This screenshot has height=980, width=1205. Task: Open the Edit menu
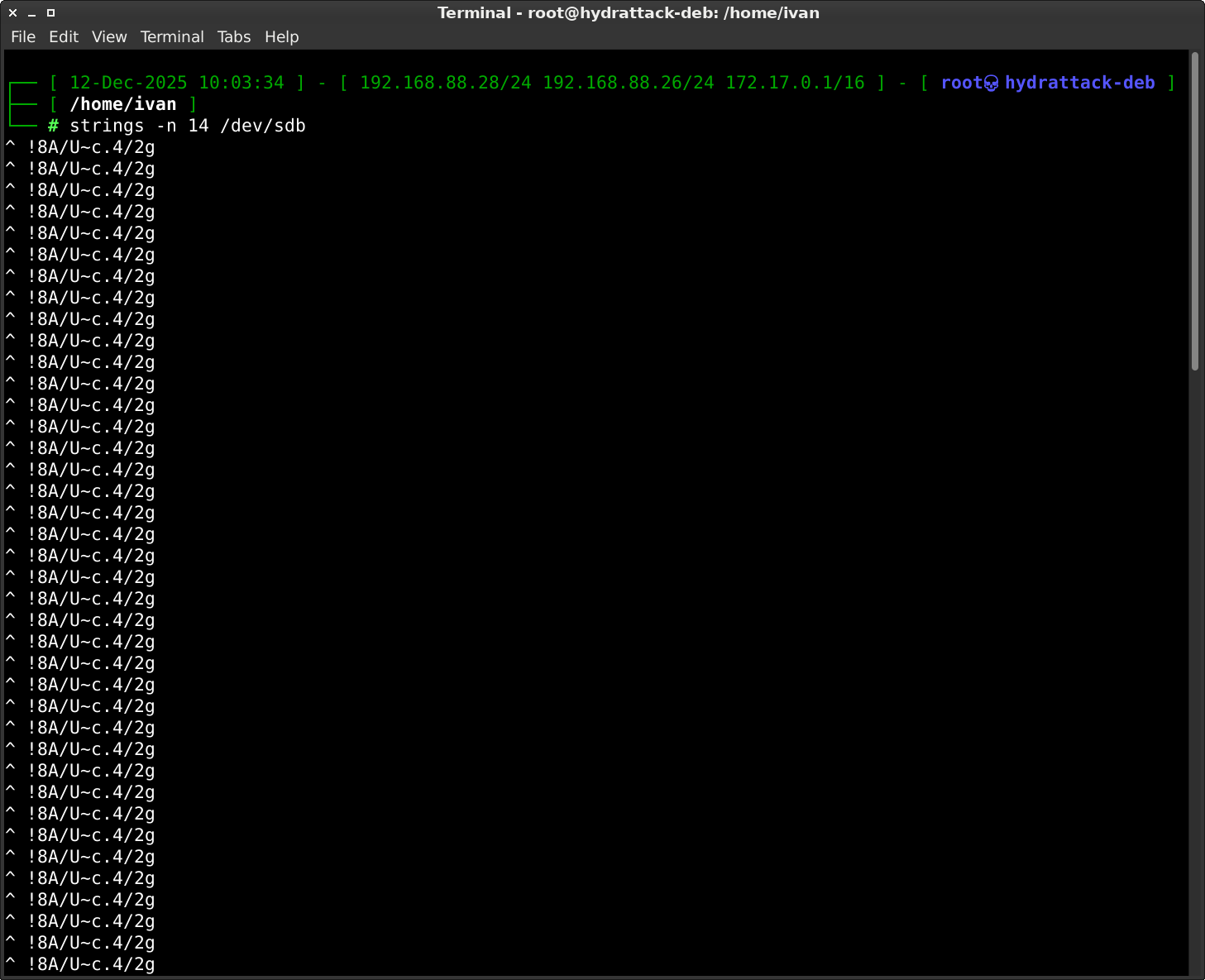(x=64, y=36)
